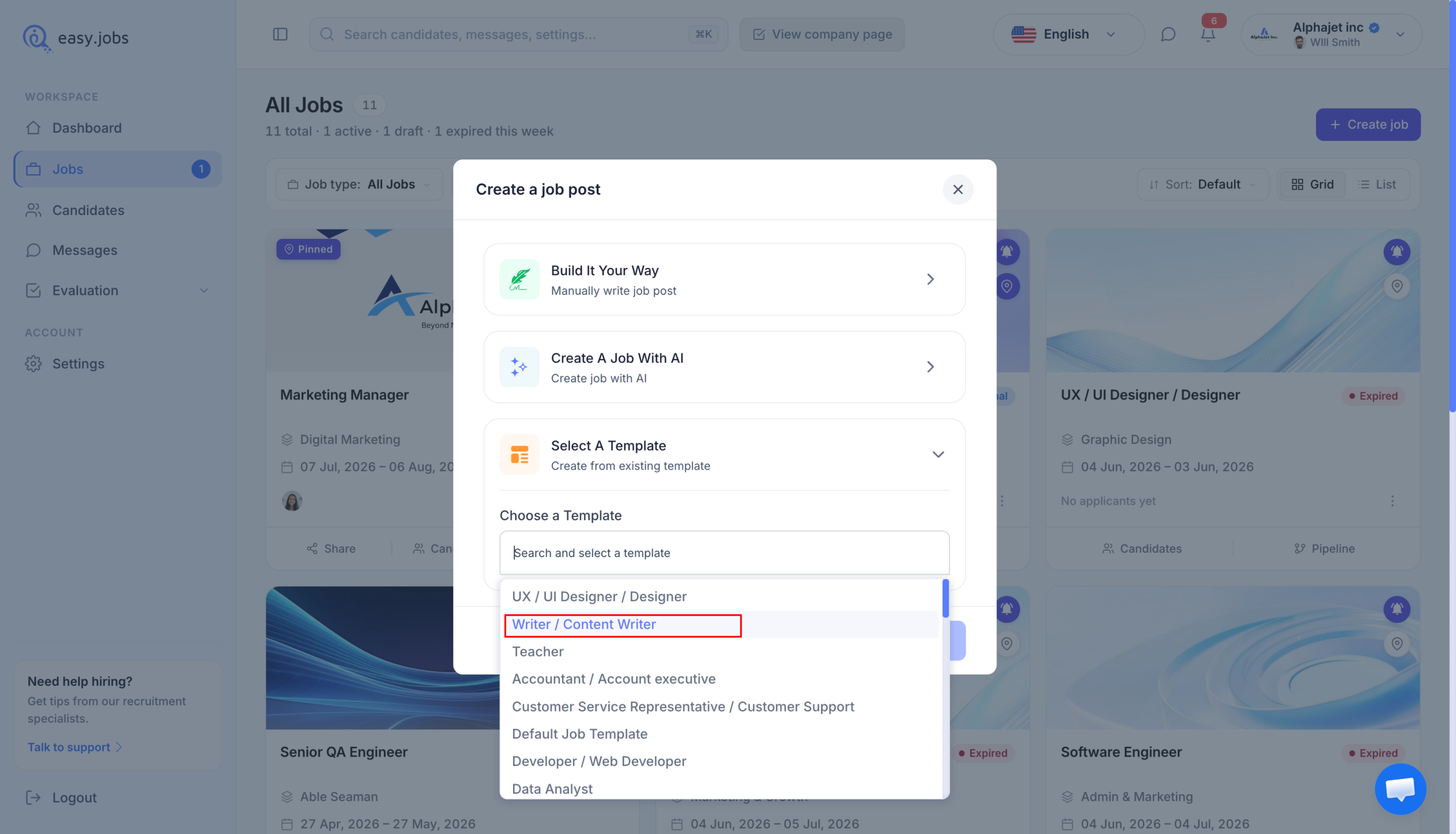Select UX / UI Designer / Designer template
The width and height of the screenshot is (1456, 834).
click(x=720, y=596)
